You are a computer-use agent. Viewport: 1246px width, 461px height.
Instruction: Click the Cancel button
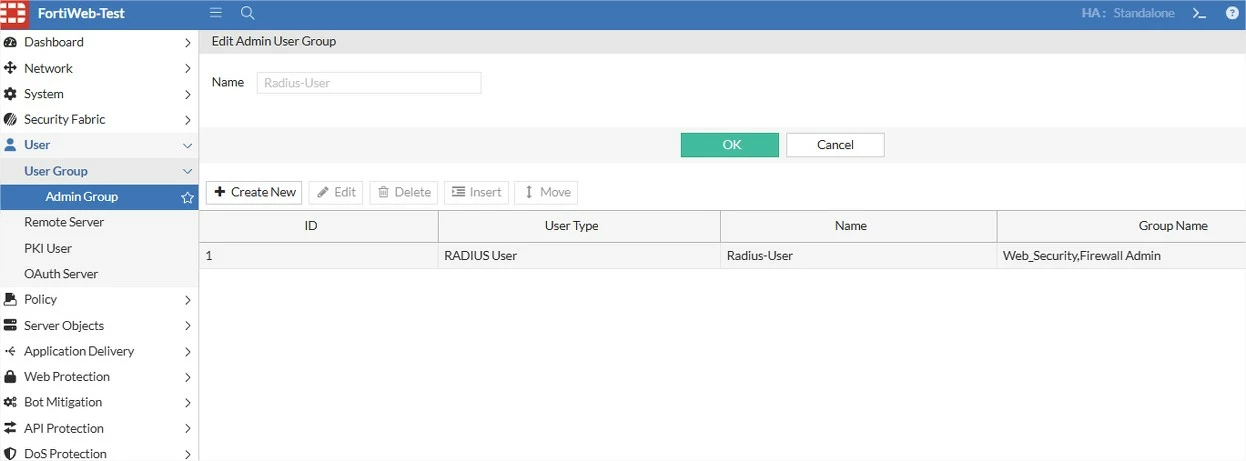point(835,145)
